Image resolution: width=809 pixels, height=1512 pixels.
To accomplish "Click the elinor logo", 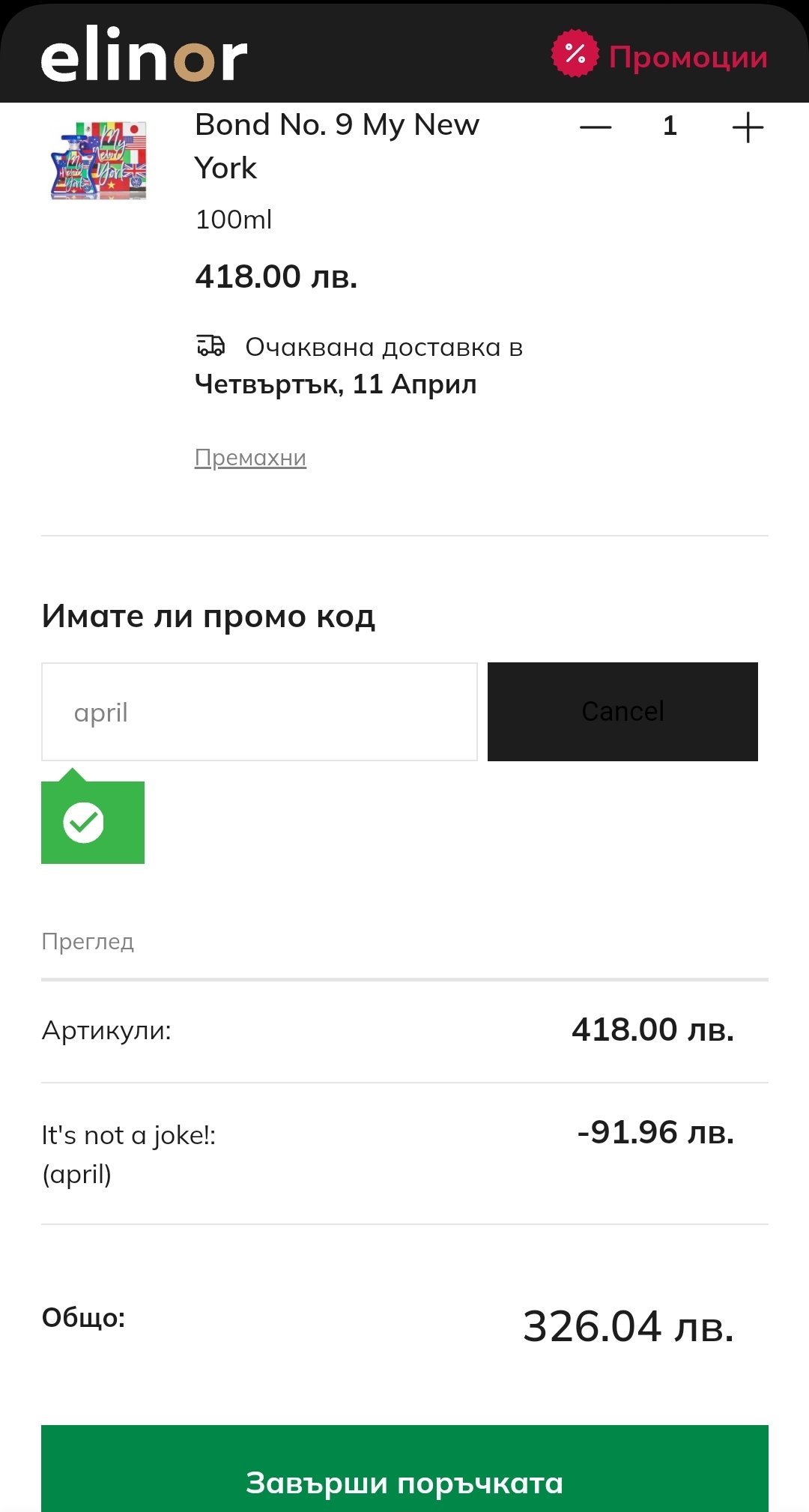I will click(x=144, y=54).
